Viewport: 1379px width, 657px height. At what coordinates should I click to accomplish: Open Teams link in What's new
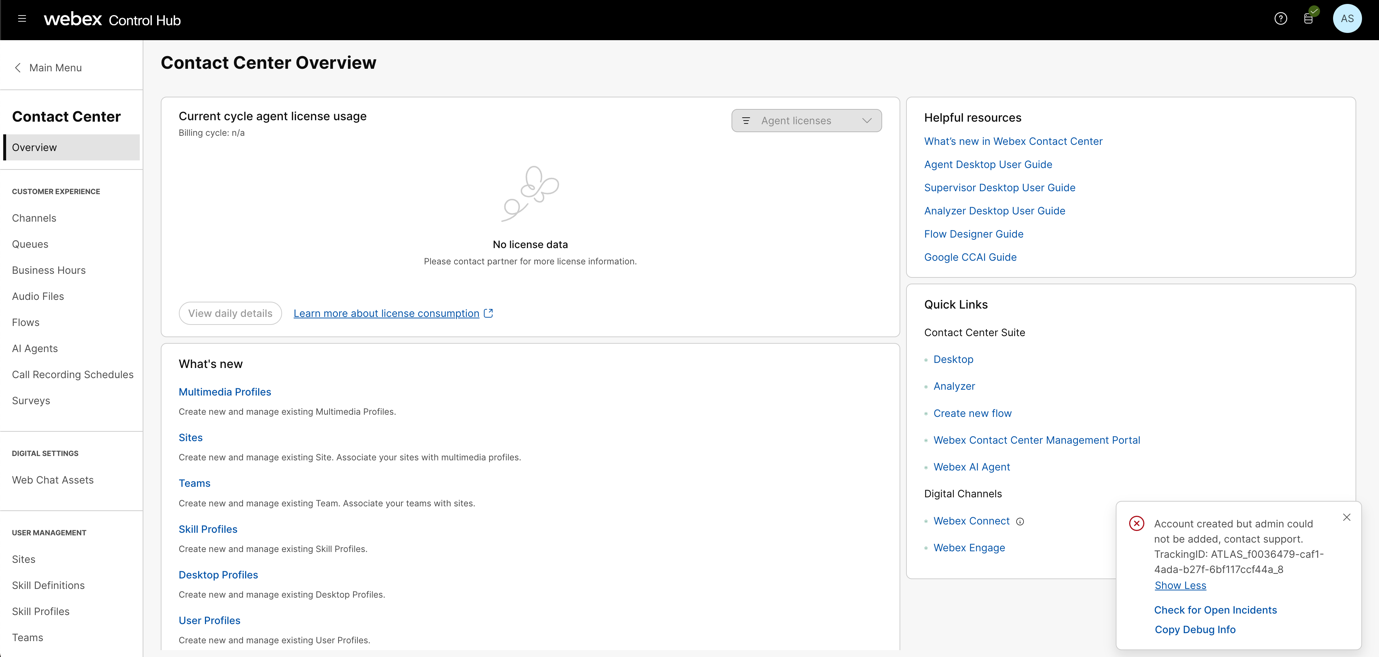(x=195, y=483)
